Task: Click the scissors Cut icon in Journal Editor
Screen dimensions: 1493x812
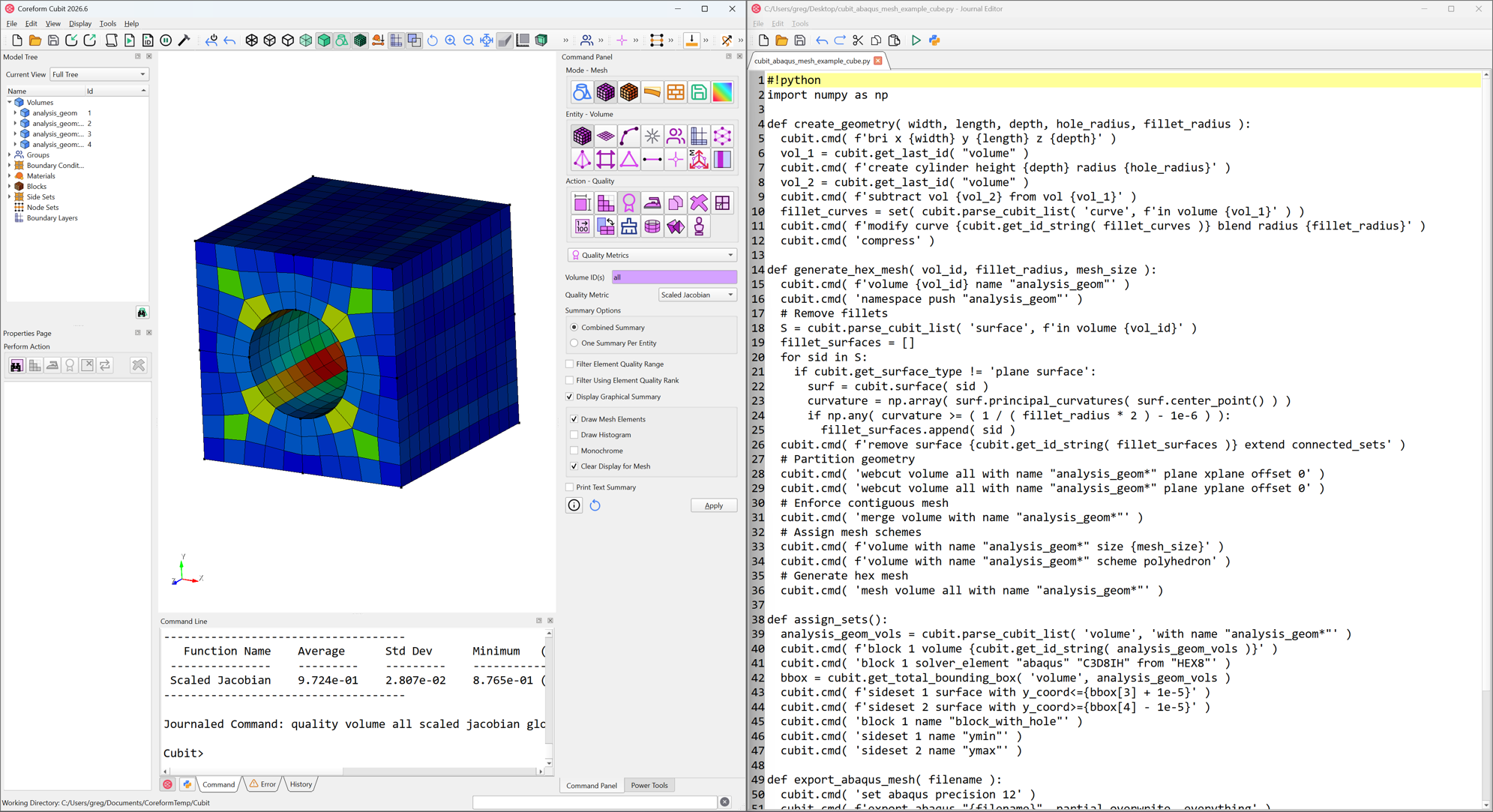Action: tap(857, 40)
